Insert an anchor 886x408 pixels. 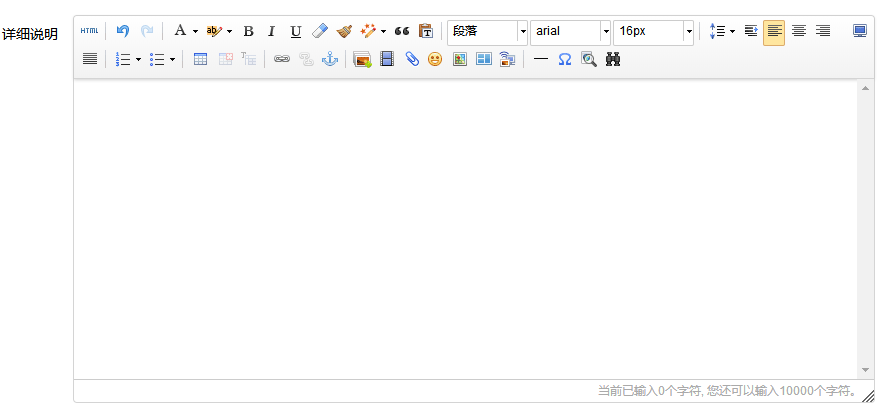(x=329, y=59)
